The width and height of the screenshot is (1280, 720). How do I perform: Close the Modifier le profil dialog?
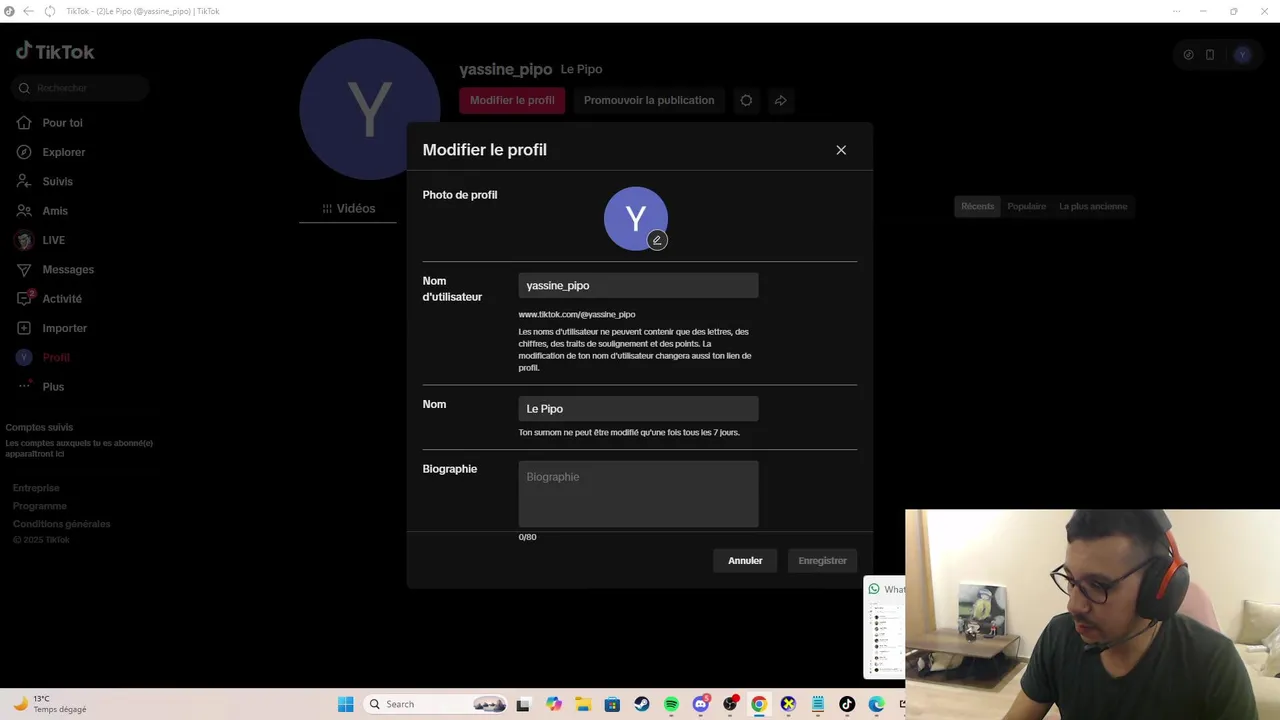click(x=841, y=150)
